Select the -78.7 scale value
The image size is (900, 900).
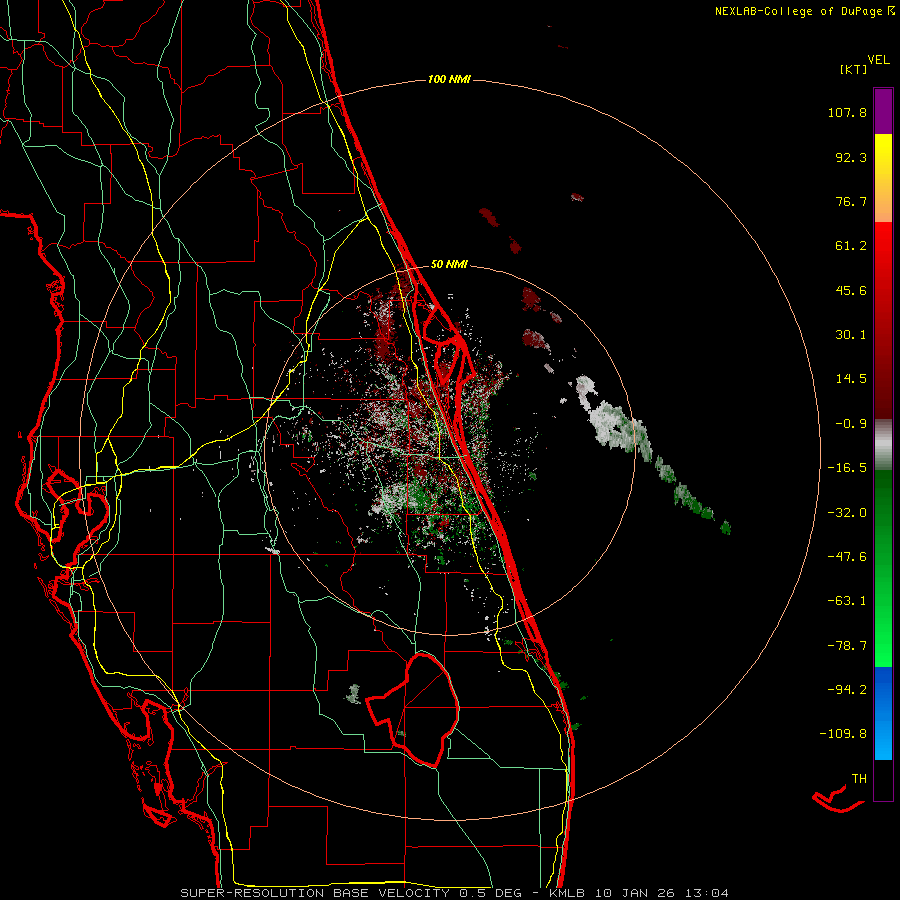click(847, 646)
